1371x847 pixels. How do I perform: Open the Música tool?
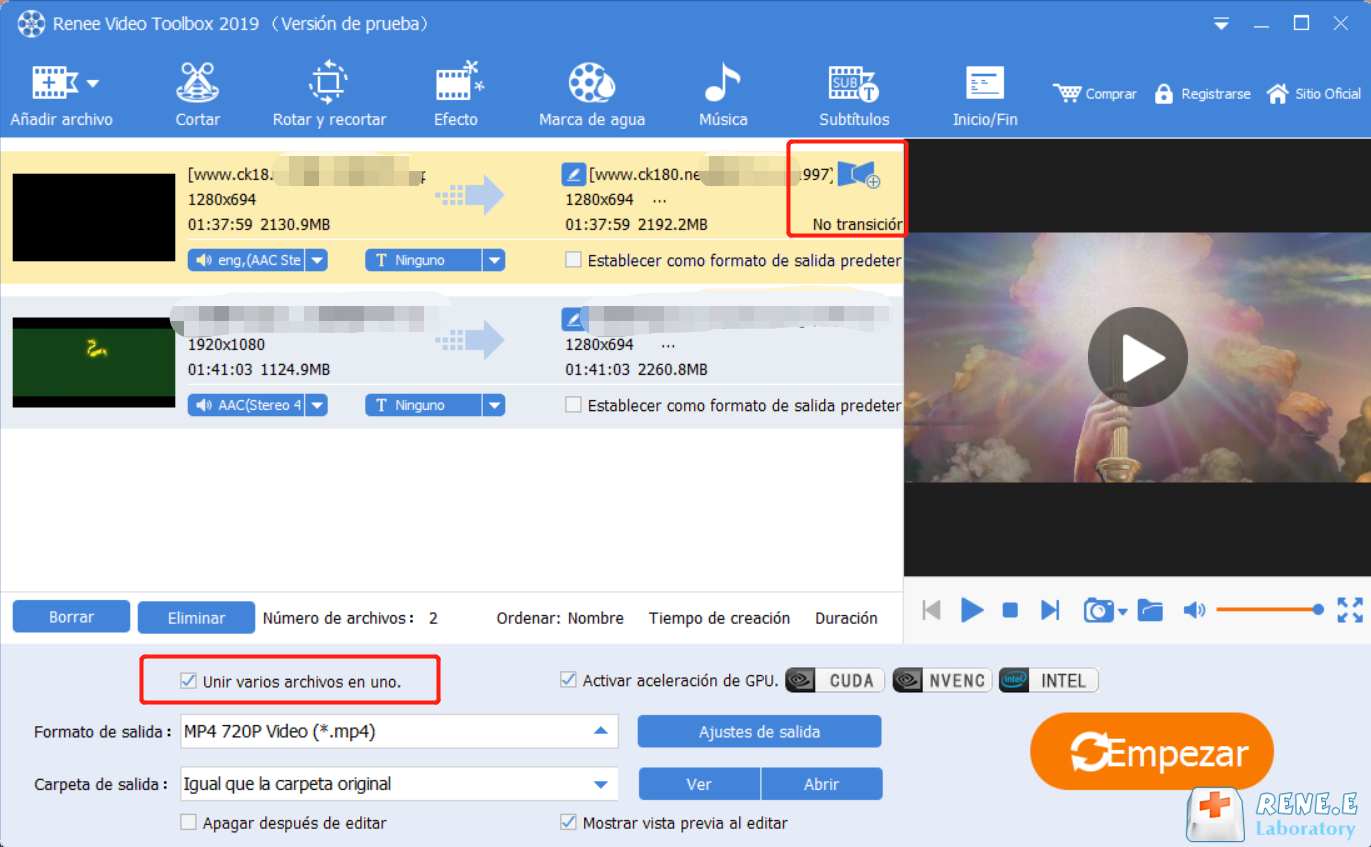click(723, 96)
